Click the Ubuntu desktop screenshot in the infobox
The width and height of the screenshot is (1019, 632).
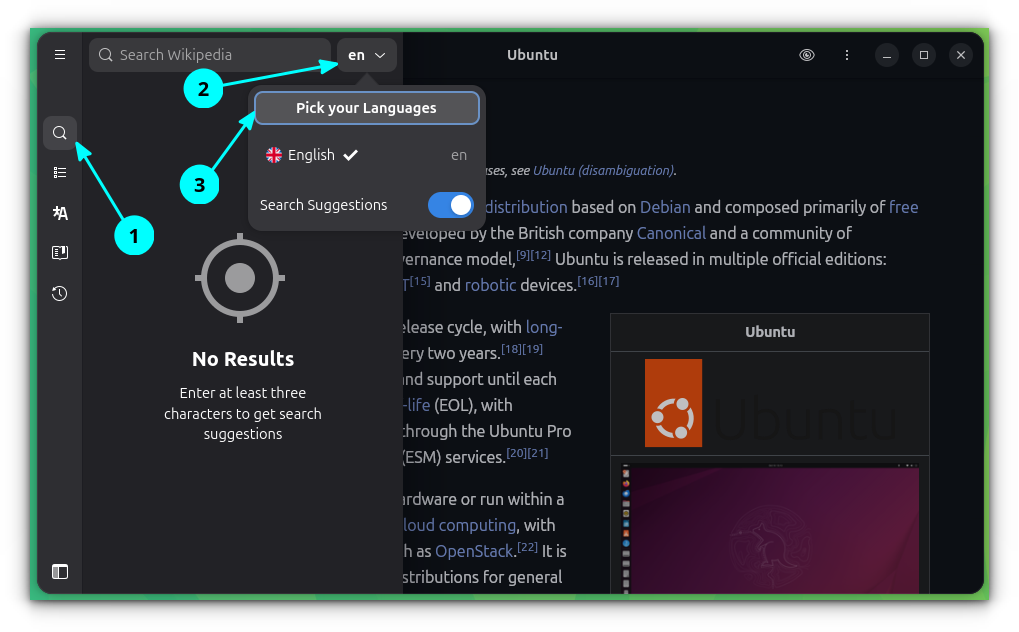coord(770,530)
